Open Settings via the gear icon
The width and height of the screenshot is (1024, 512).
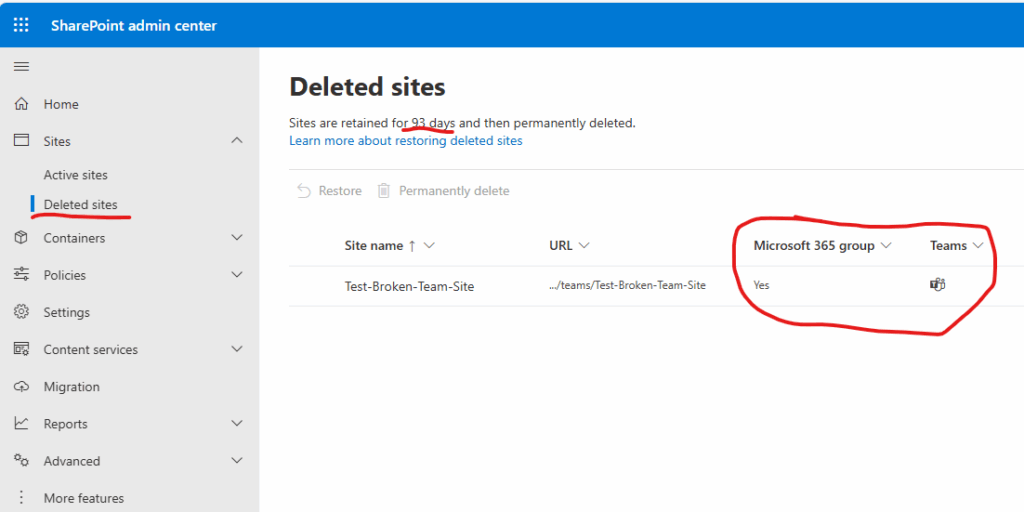point(22,312)
